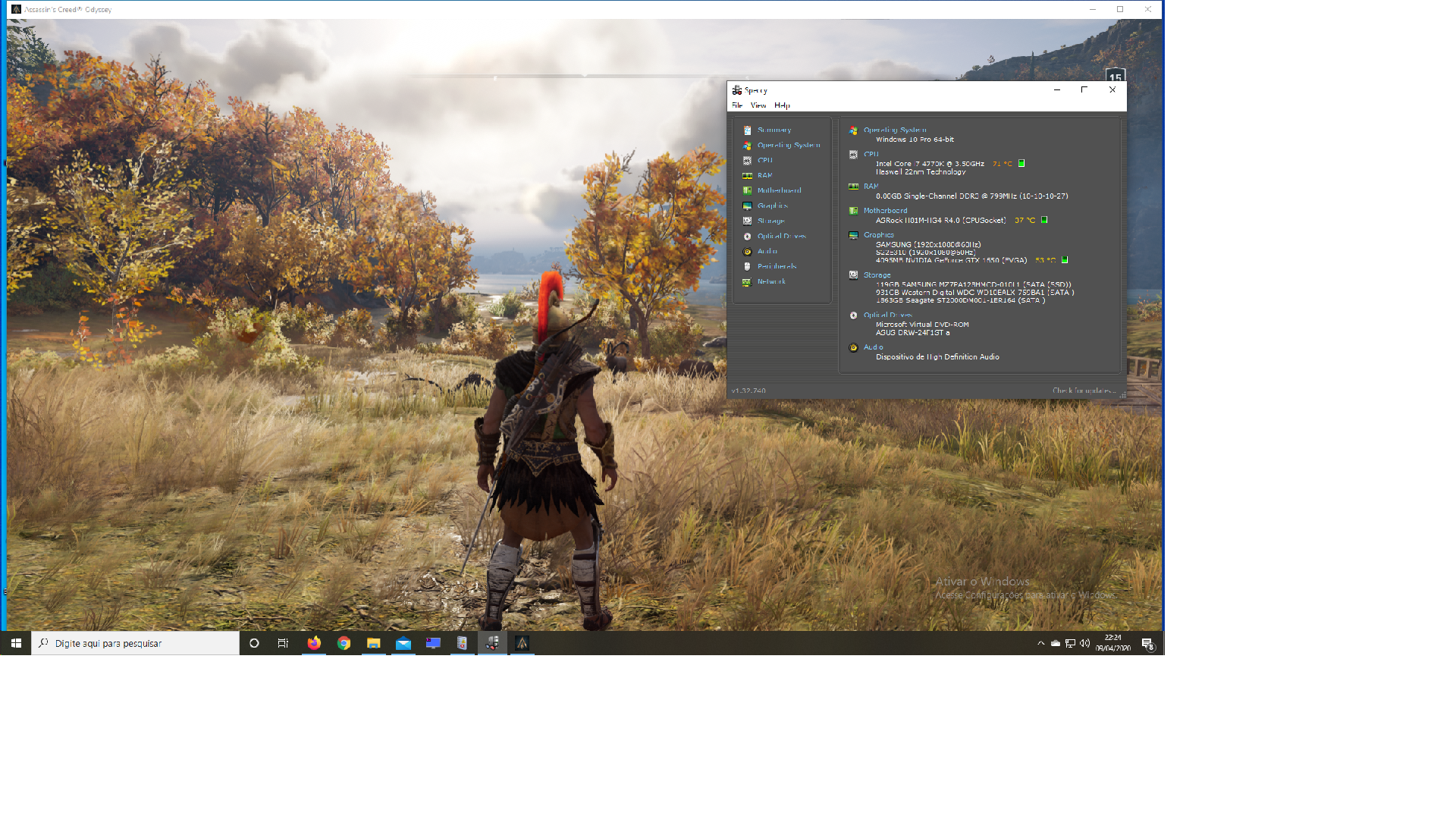Open the Summary section in Speccy sidebar
The height and width of the screenshot is (819, 1456).
tap(773, 130)
